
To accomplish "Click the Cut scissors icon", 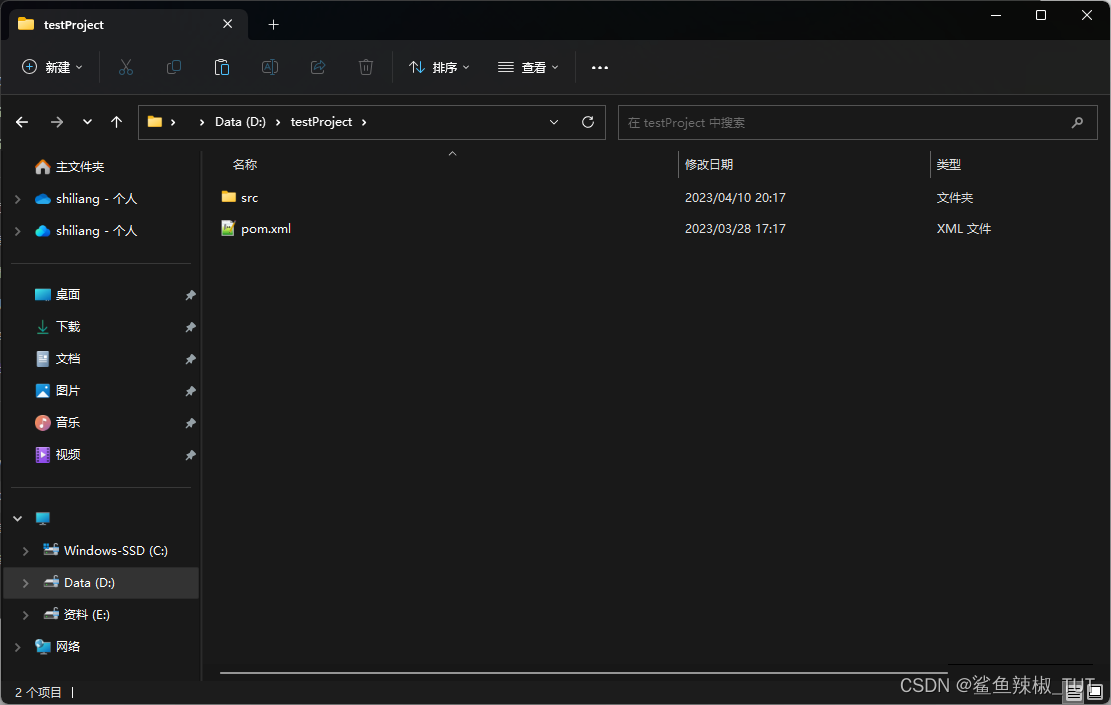I will coord(125,67).
